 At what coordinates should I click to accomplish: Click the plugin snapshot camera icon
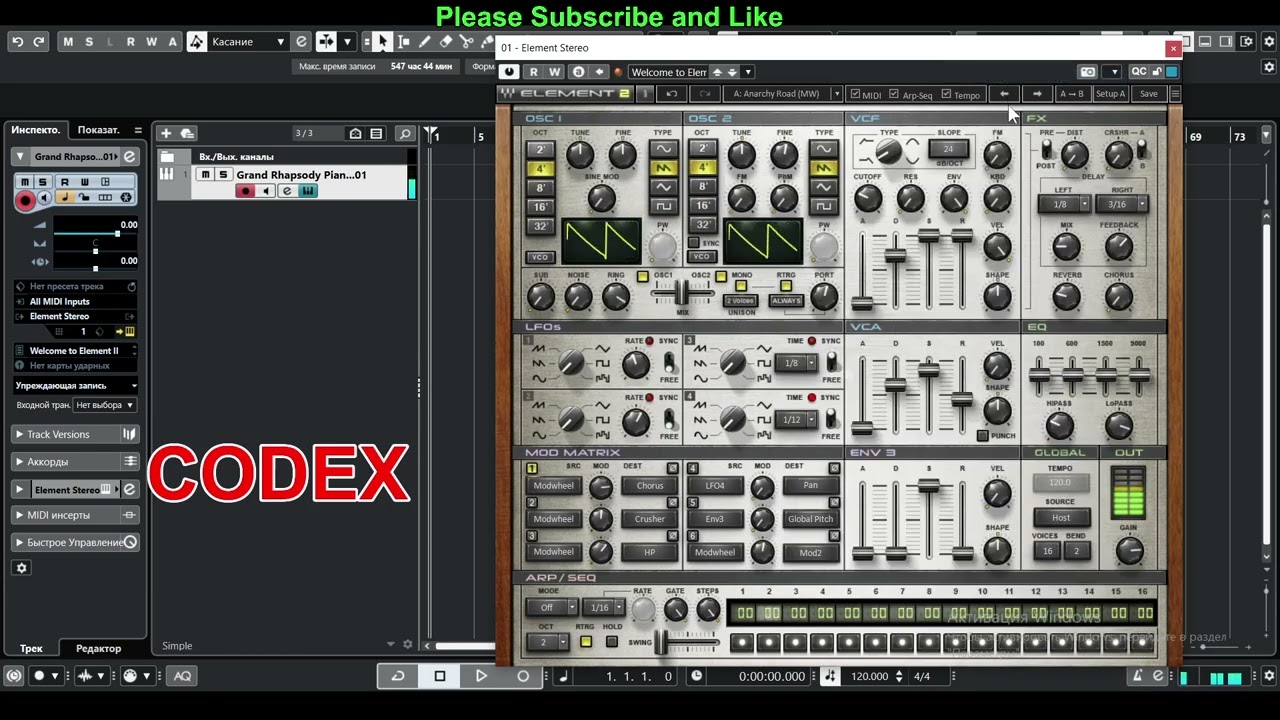click(x=1088, y=72)
